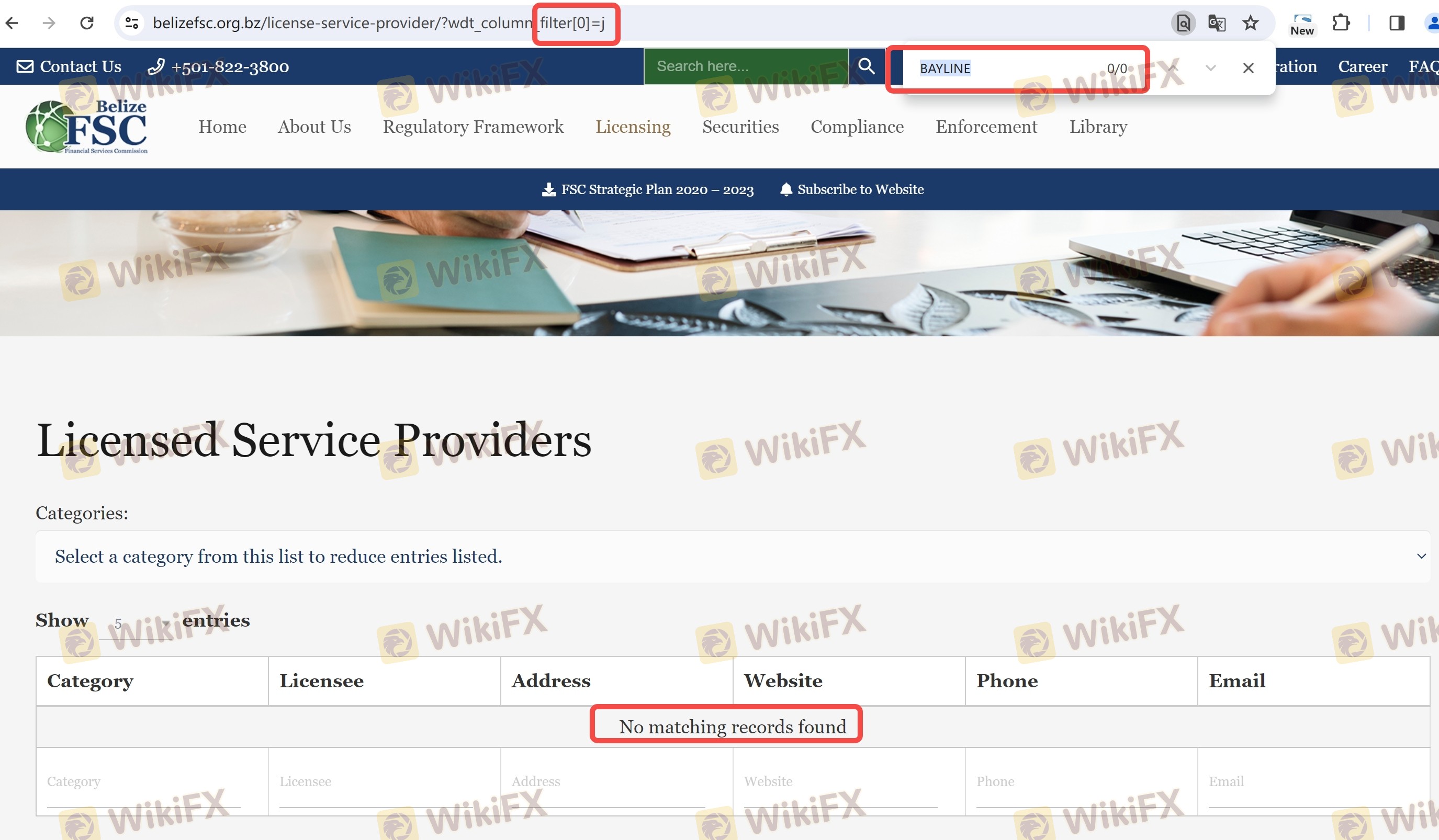The width and height of the screenshot is (1439, 840).
Task: Open the translate page icon
Action: 1217,23
